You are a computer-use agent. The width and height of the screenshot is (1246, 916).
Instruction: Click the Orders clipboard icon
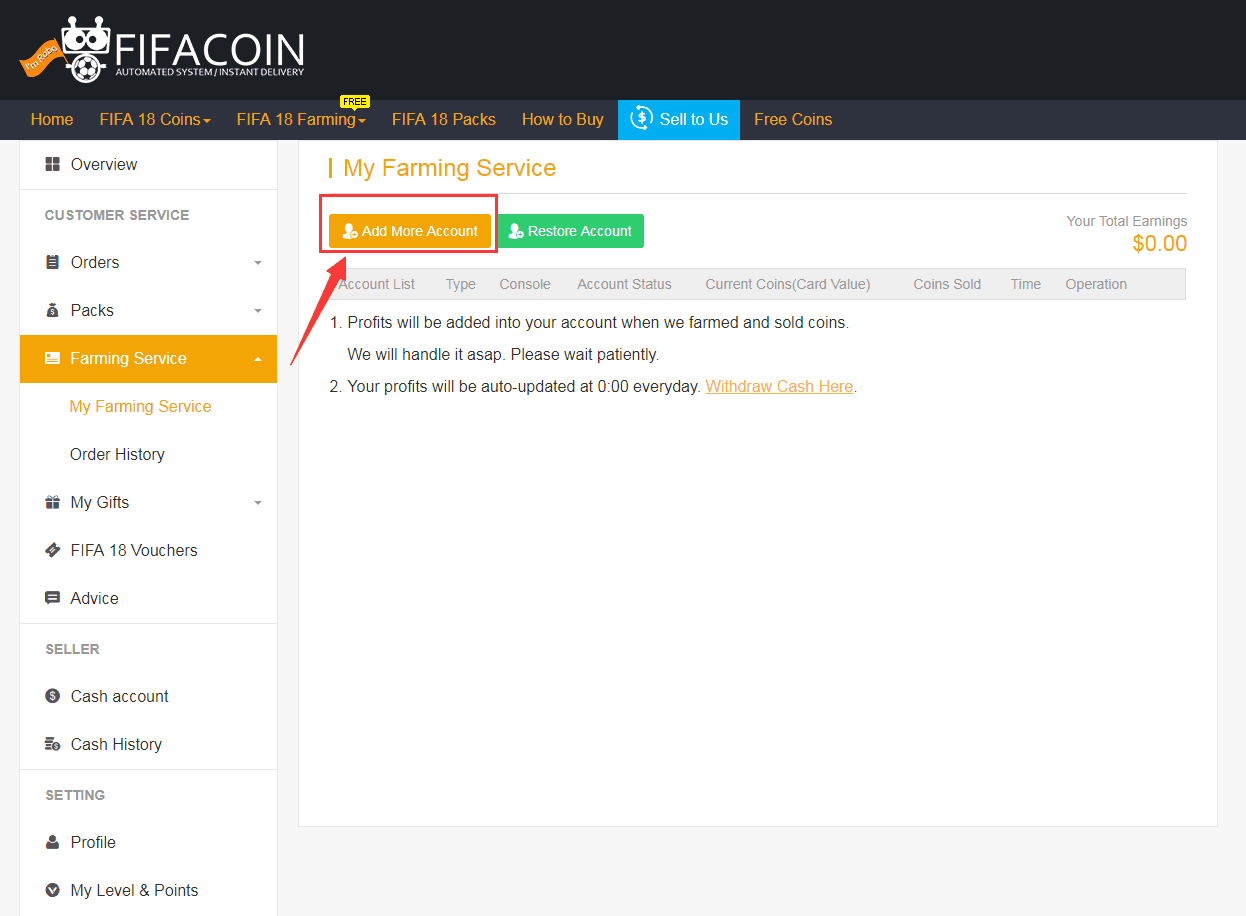(52, 262)
